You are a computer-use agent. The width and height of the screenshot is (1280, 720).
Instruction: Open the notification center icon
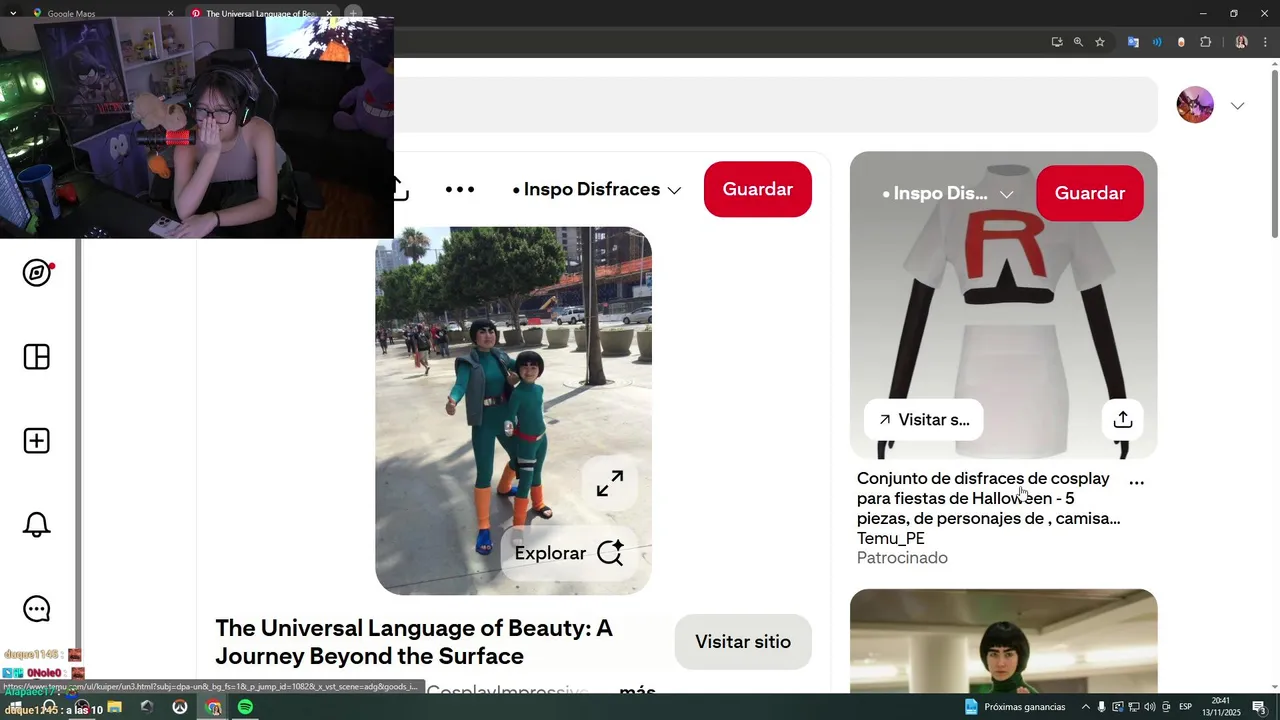coord(1259,707)
